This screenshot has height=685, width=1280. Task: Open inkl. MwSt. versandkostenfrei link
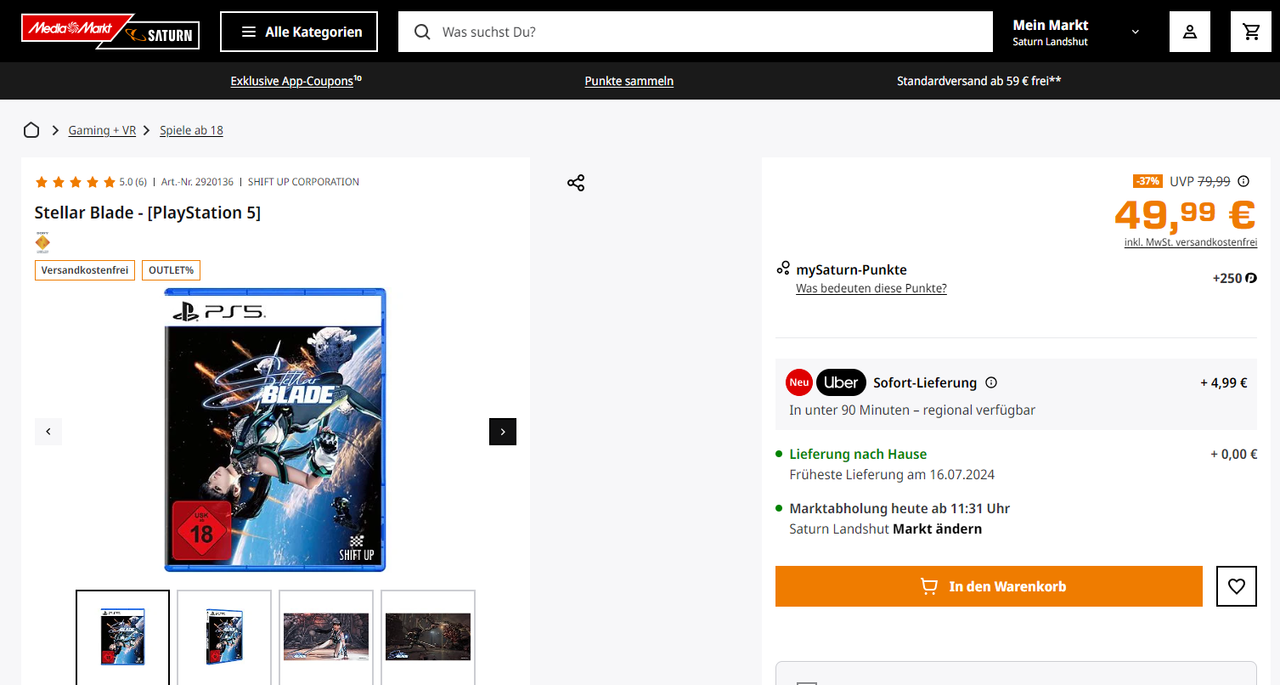pos(1191,242)
